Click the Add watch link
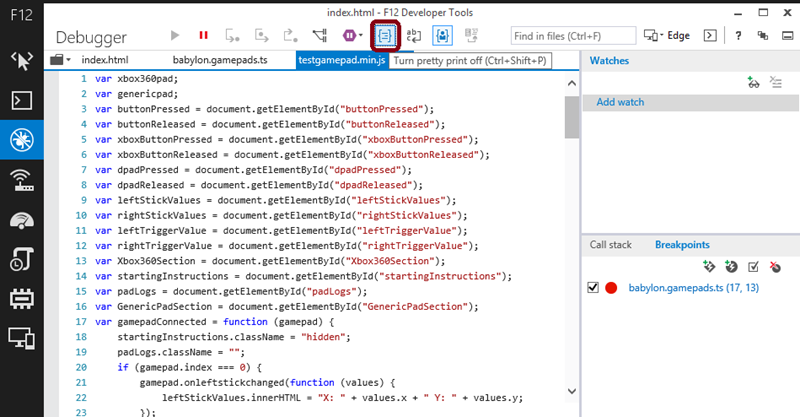Screen dimensions: 800x417 point(620,102)
